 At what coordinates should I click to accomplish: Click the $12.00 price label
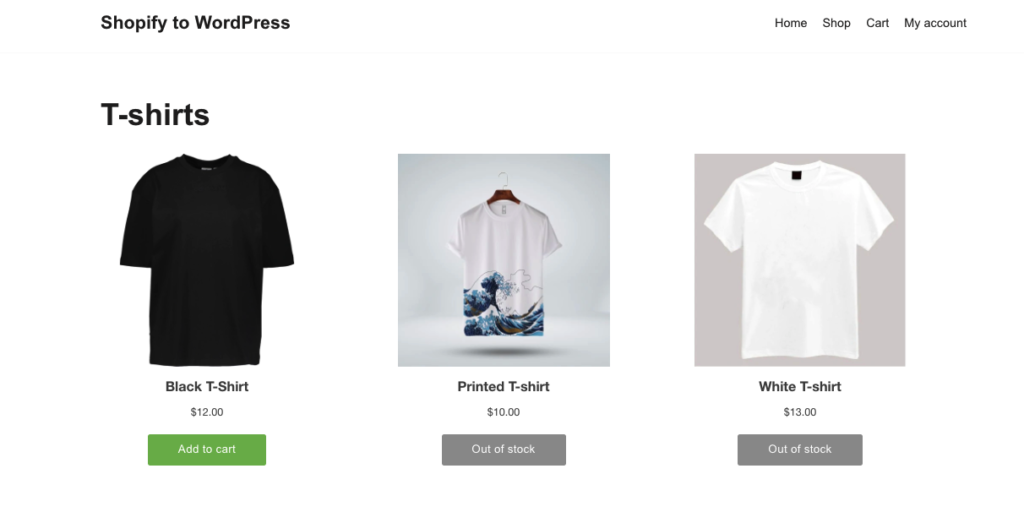[x=206, y=412]
